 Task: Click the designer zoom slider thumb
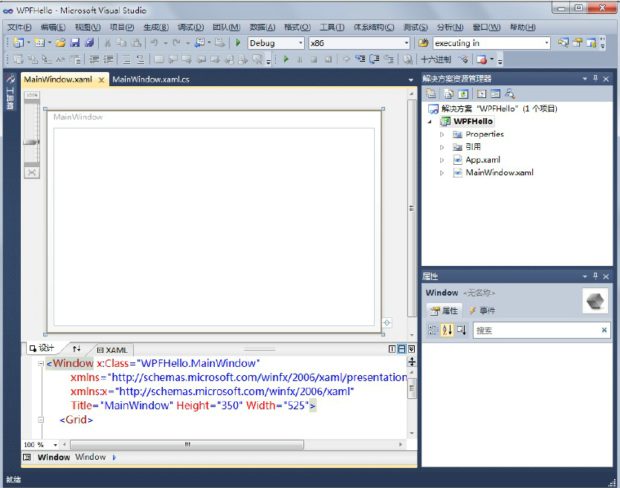click(x=31, y=142)
